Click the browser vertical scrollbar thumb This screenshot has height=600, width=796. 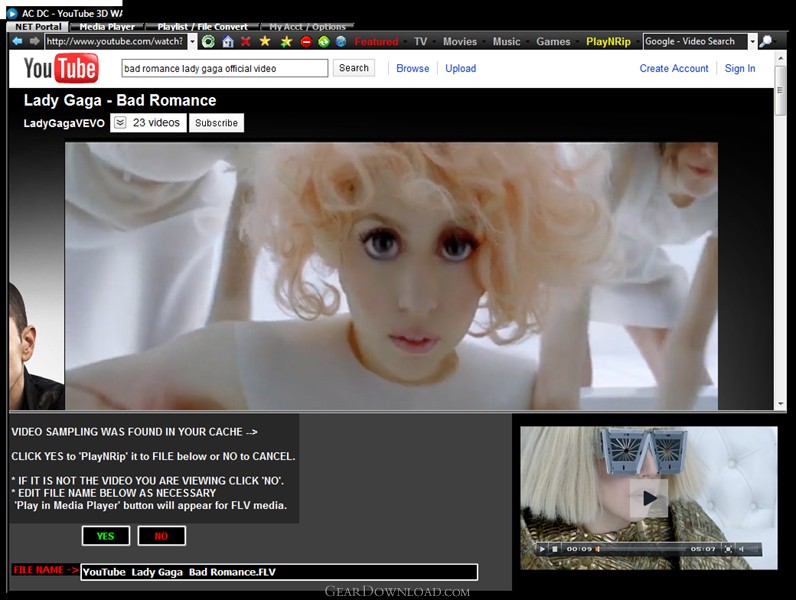[x=780, y=90]
